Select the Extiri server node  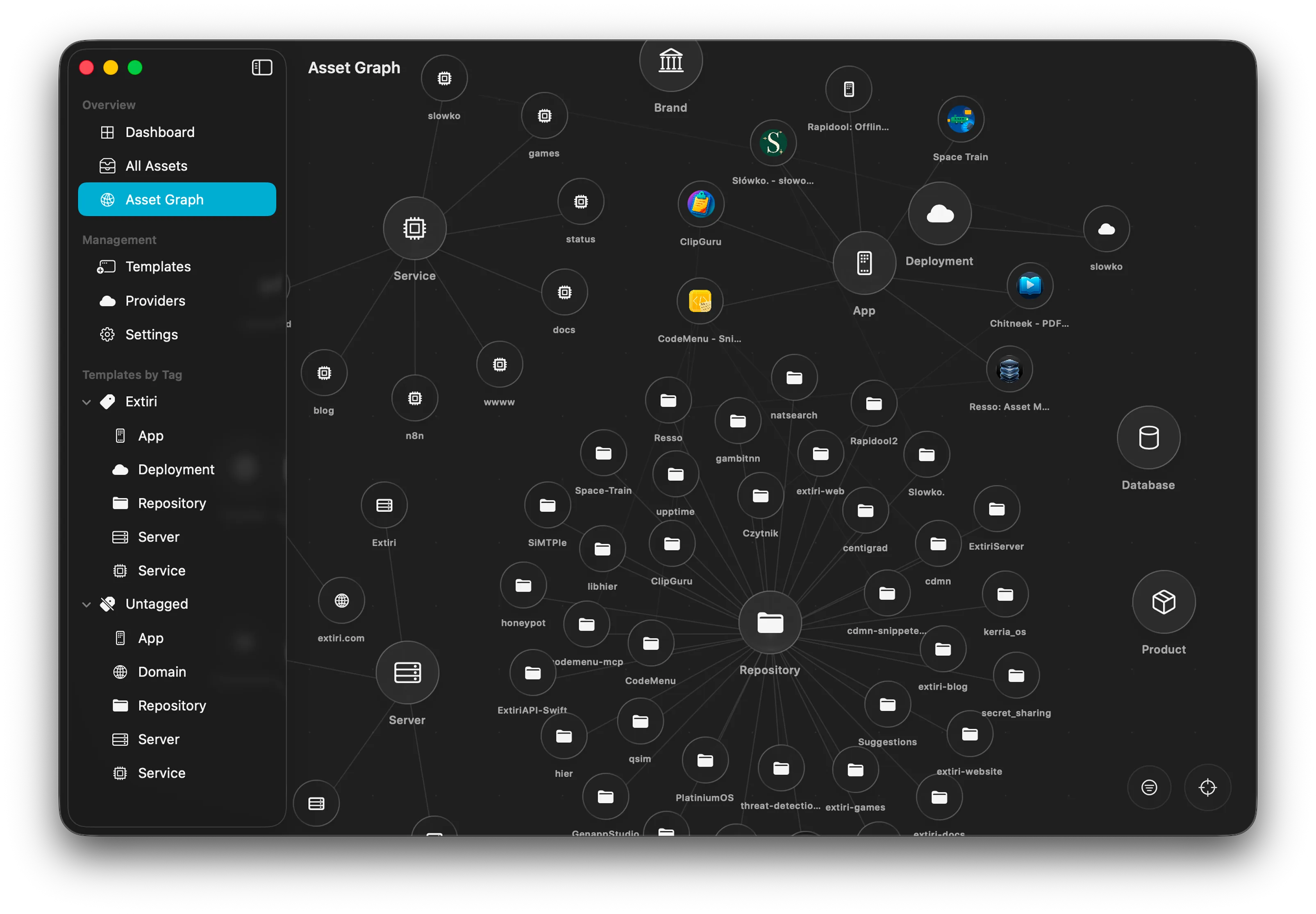(x=384, y=505)
